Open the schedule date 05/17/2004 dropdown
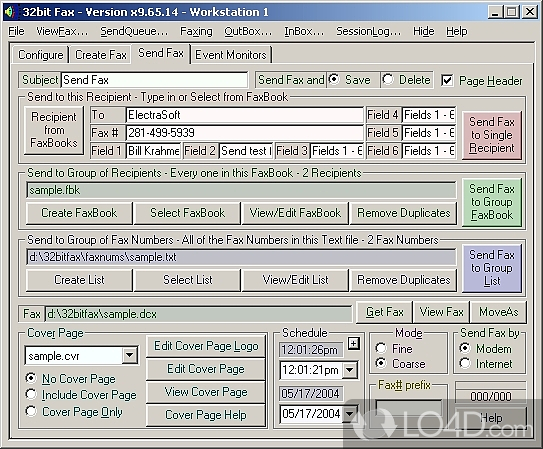The height and width of the screenshot is (449, 543). click(x=350, y=413)
